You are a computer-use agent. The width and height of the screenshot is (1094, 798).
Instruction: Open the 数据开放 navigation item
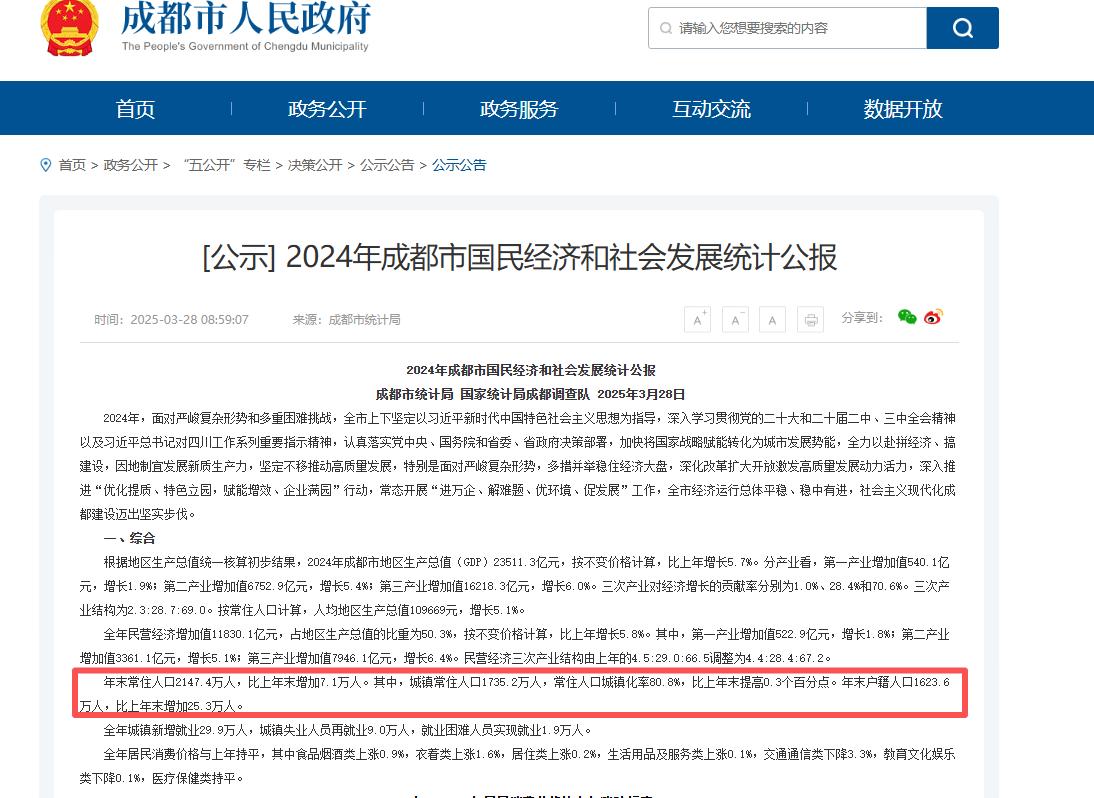click(903, 109)
